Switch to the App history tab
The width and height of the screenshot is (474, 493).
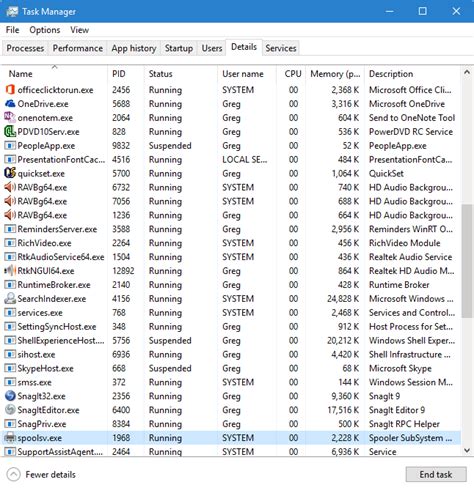pyautogui.click(x=134, y=48)
